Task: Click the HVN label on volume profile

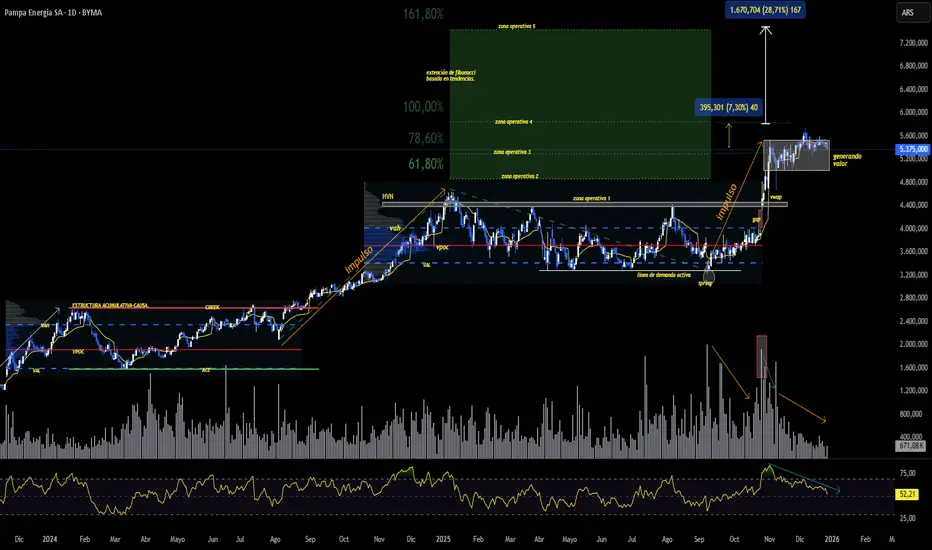Action: (x=388, y=196)
